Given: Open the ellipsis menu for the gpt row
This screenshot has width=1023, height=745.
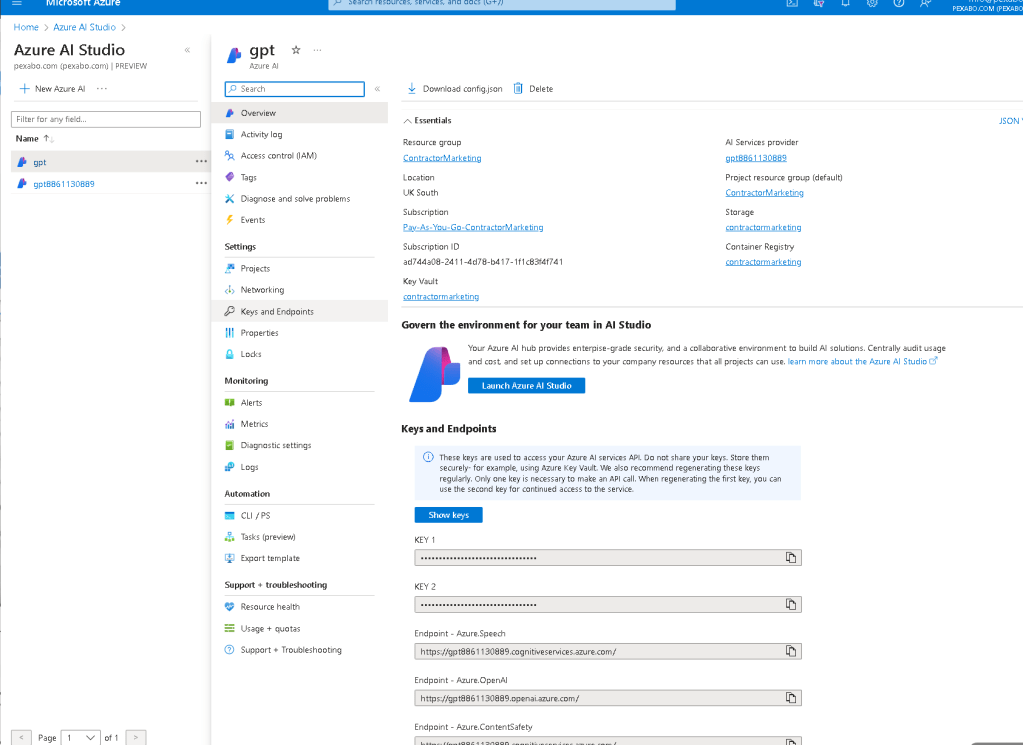Looking at the screenshot, I should (x=201, y=162).
